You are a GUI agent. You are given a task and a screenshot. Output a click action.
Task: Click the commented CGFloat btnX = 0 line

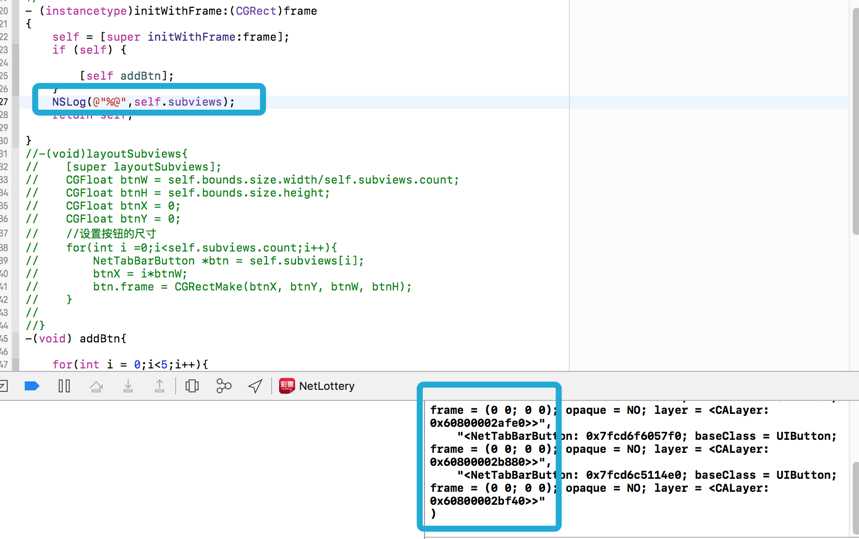coord(103,206)
